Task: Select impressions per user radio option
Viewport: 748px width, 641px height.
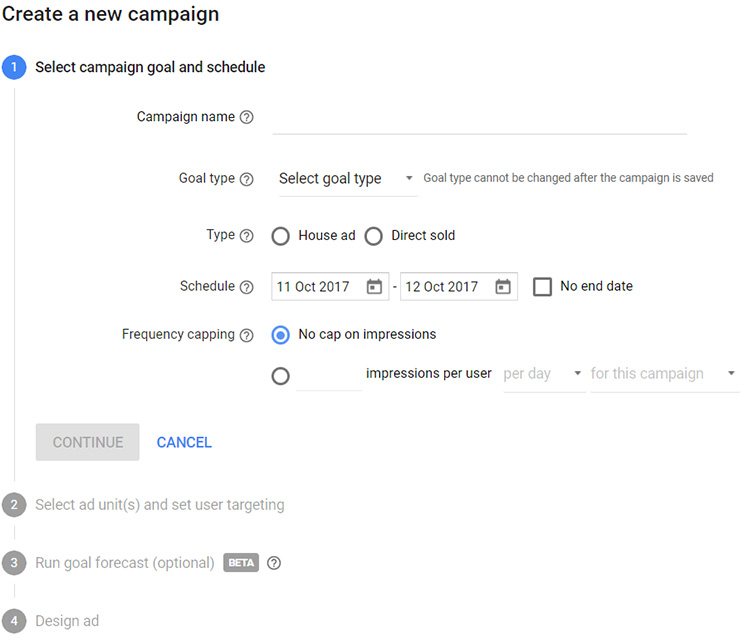Action: (280, 376)
